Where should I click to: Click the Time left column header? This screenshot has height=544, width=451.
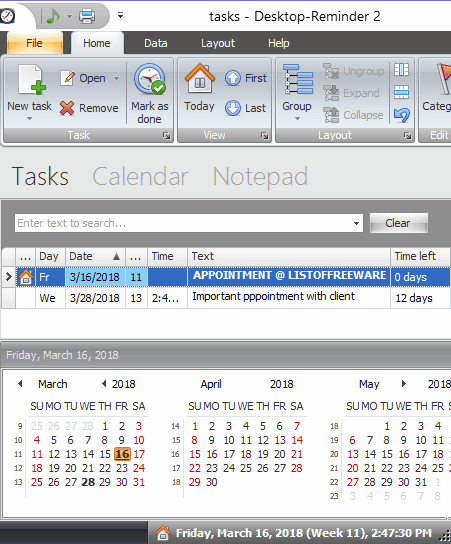pos(420,256)
